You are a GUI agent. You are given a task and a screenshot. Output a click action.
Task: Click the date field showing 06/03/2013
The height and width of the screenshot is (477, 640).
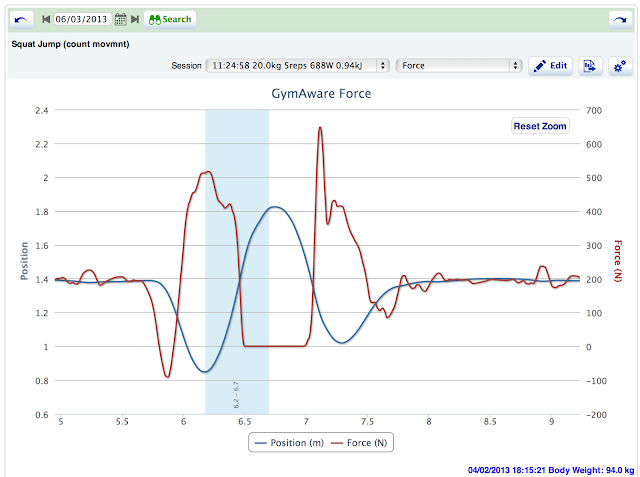click(x=82, y=19)
